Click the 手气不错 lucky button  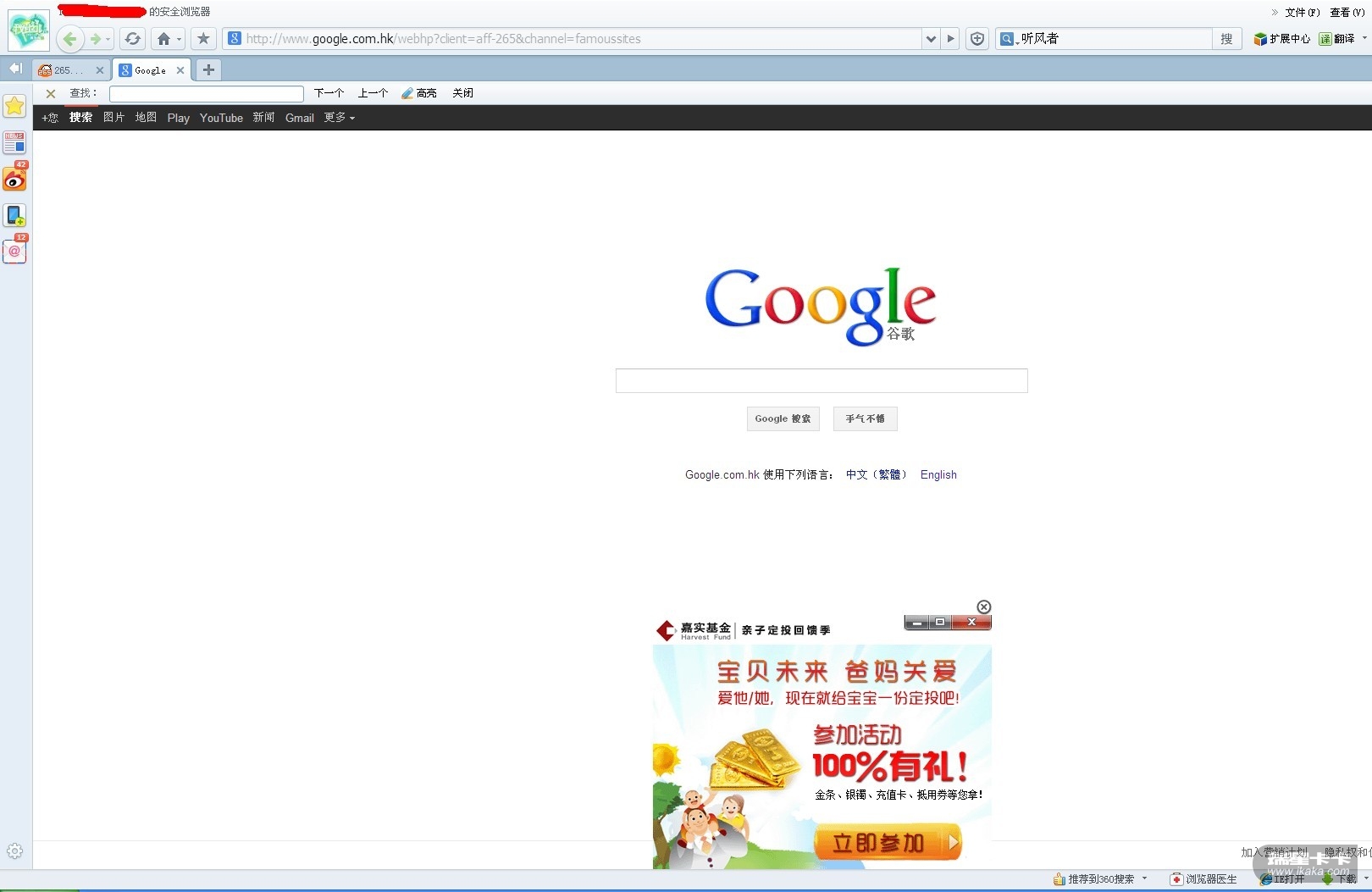pyautogui.click(x=865, y=418)
